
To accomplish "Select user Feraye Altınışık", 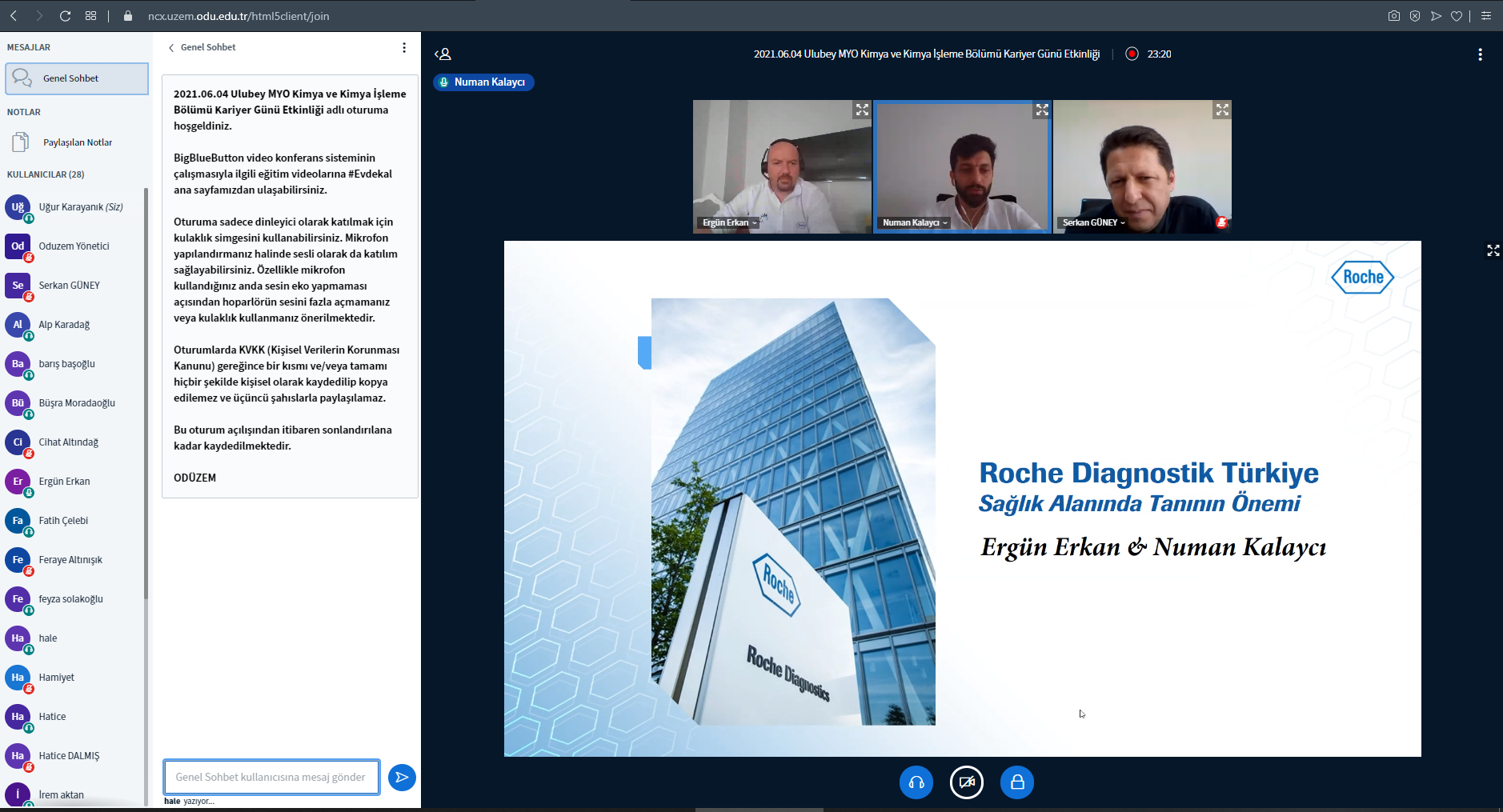I will pos(74,560).
